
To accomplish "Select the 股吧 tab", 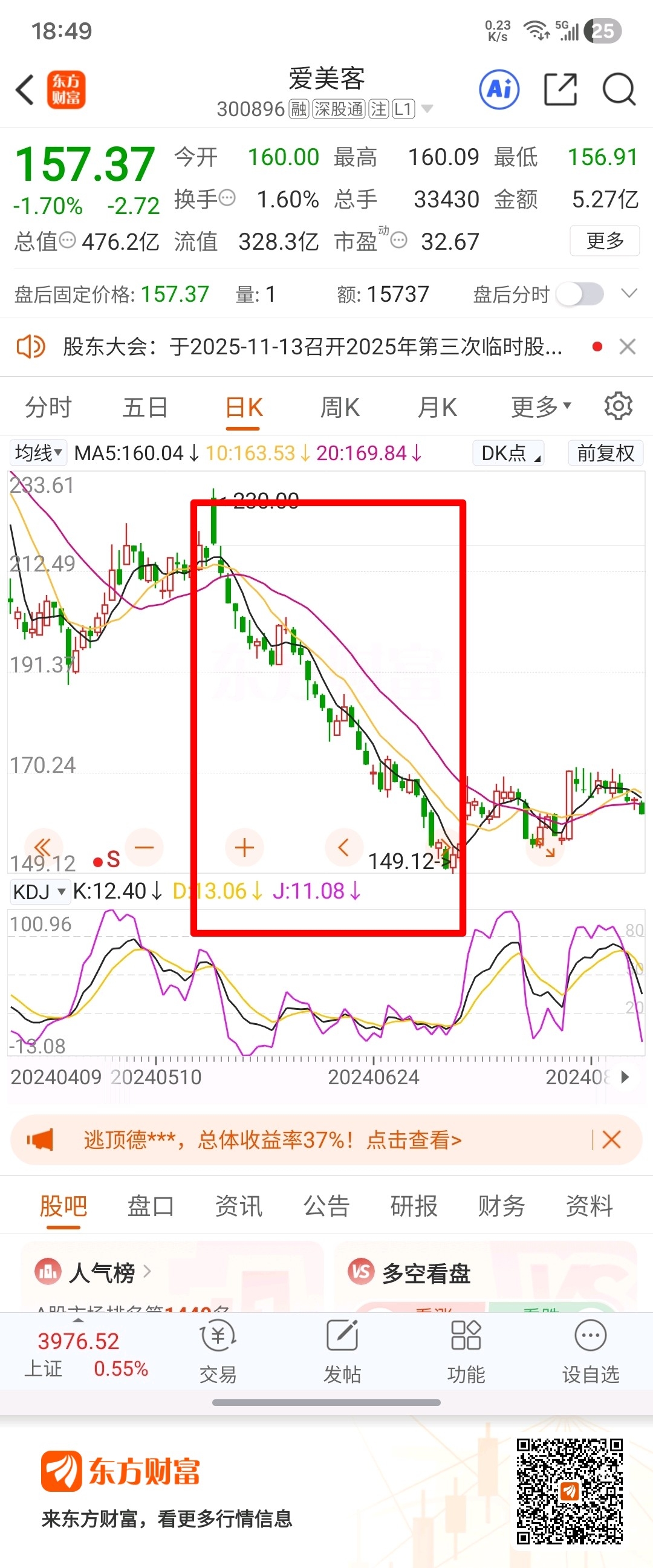I will 63,1205.
